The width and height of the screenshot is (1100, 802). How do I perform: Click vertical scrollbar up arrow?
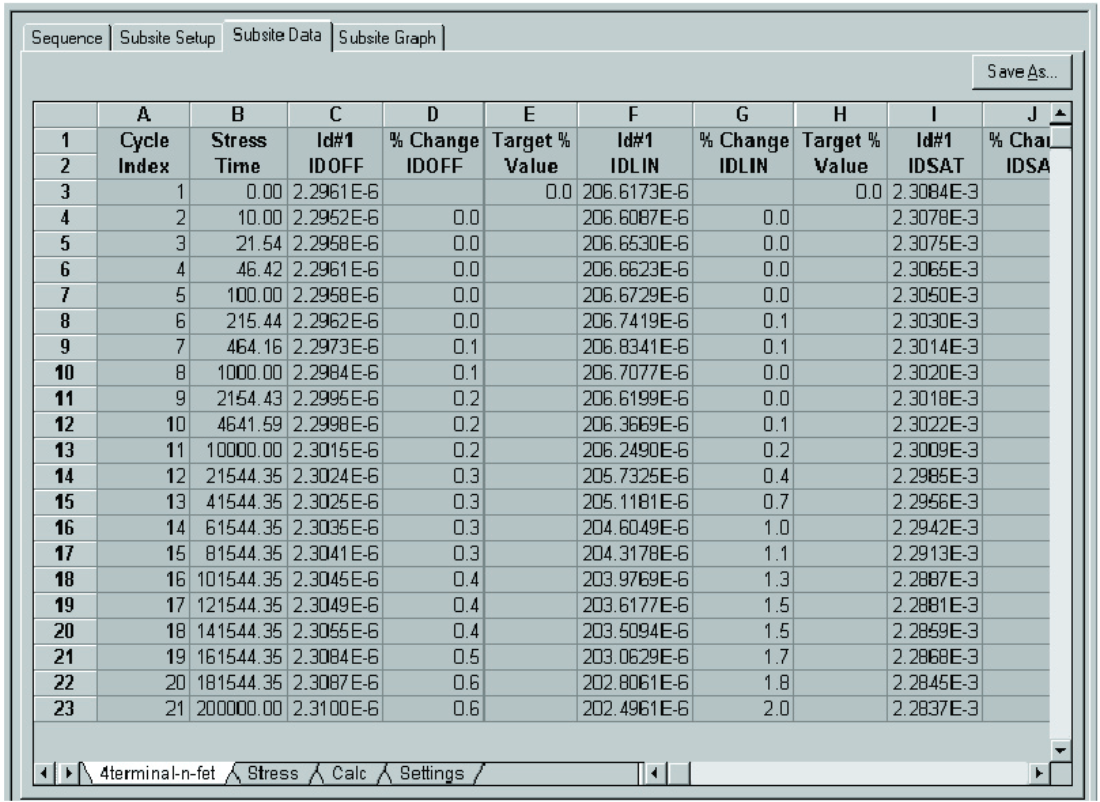[x=1060, y=110]
